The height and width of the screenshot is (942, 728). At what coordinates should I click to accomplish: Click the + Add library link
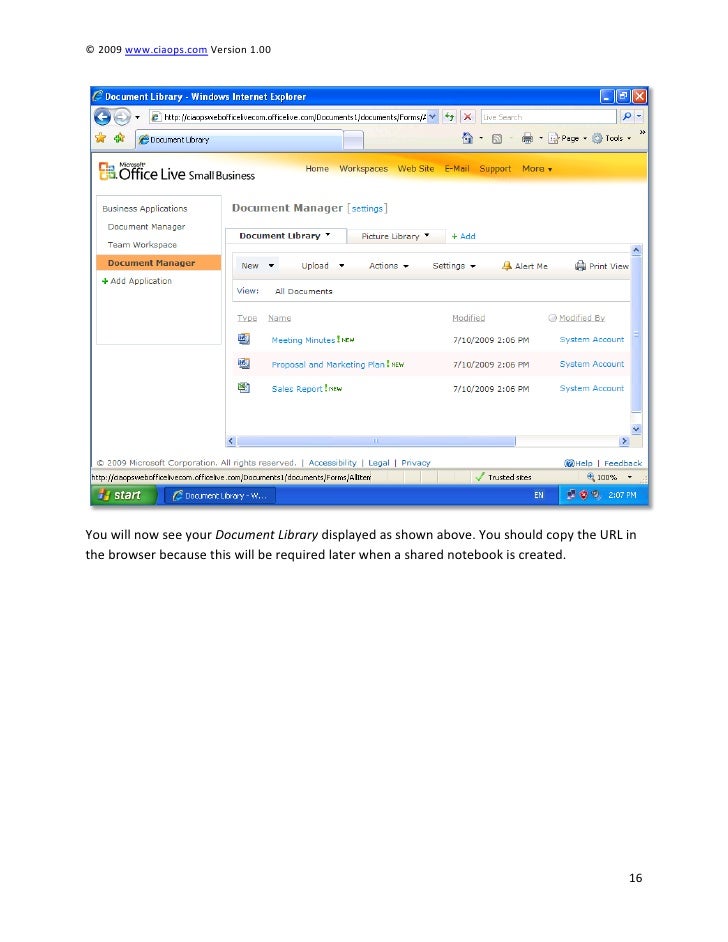463,236
